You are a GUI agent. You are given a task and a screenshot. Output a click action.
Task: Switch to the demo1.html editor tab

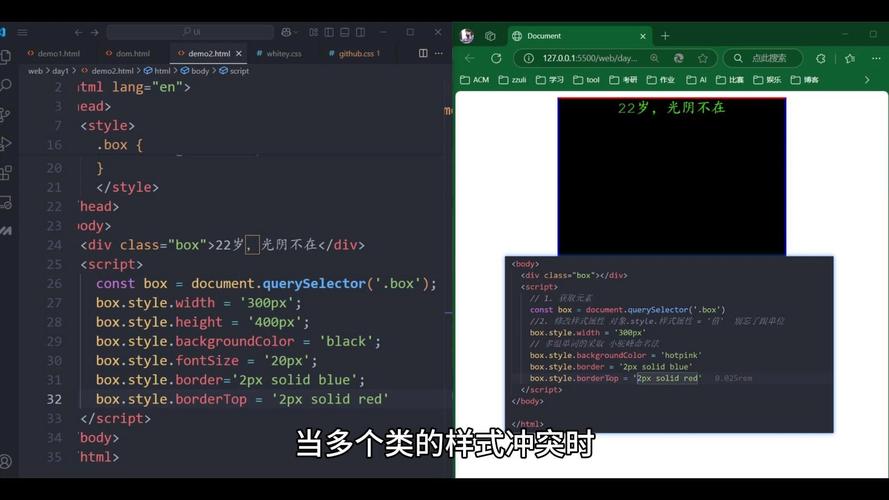click(x=57, y=53)
